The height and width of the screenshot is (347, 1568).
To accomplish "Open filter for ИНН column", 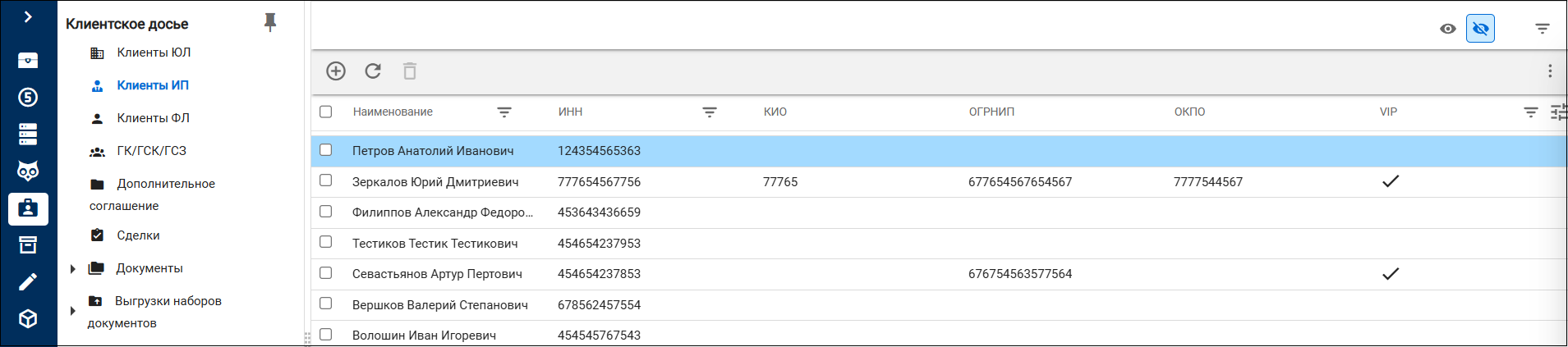I will (710, 112).
